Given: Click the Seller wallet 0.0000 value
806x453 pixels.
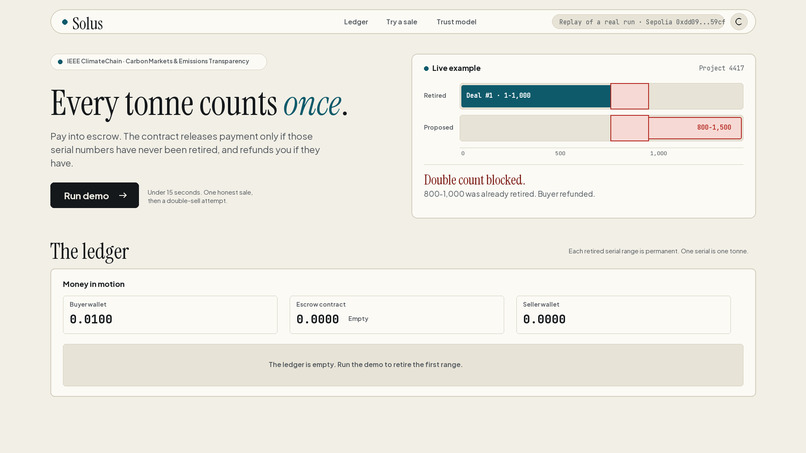Looking at the screenshot, I should [x=544, y=319].
